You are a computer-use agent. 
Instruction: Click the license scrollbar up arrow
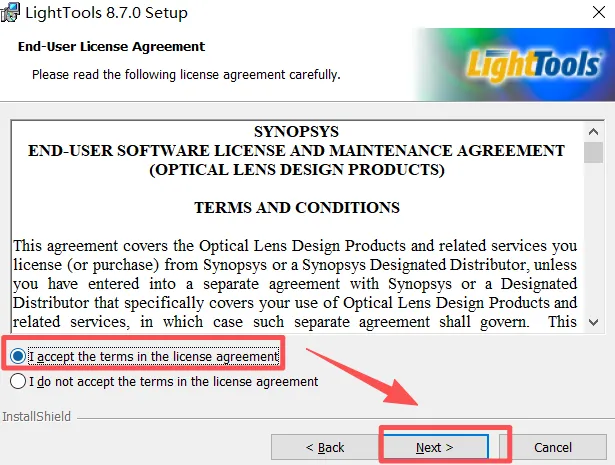593,132
